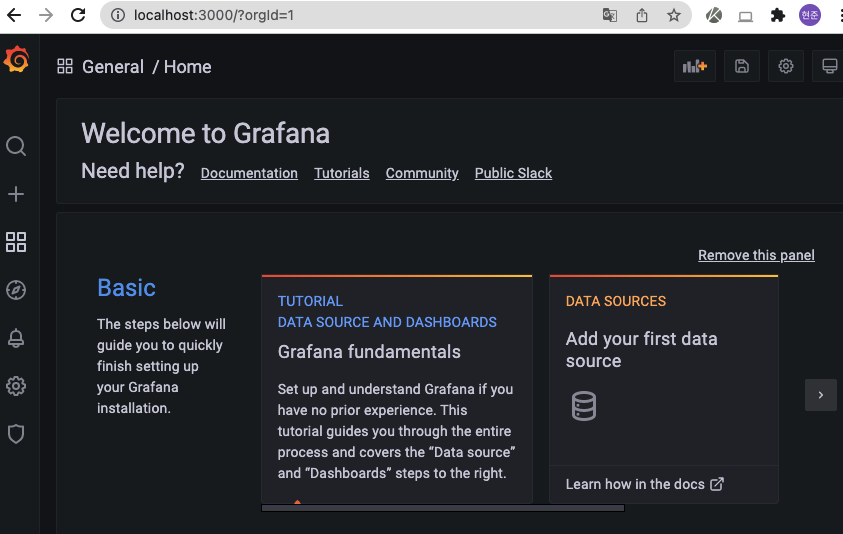Click Remove this panel
Viewport: 843px width, 534px height.
click(756, 255)
